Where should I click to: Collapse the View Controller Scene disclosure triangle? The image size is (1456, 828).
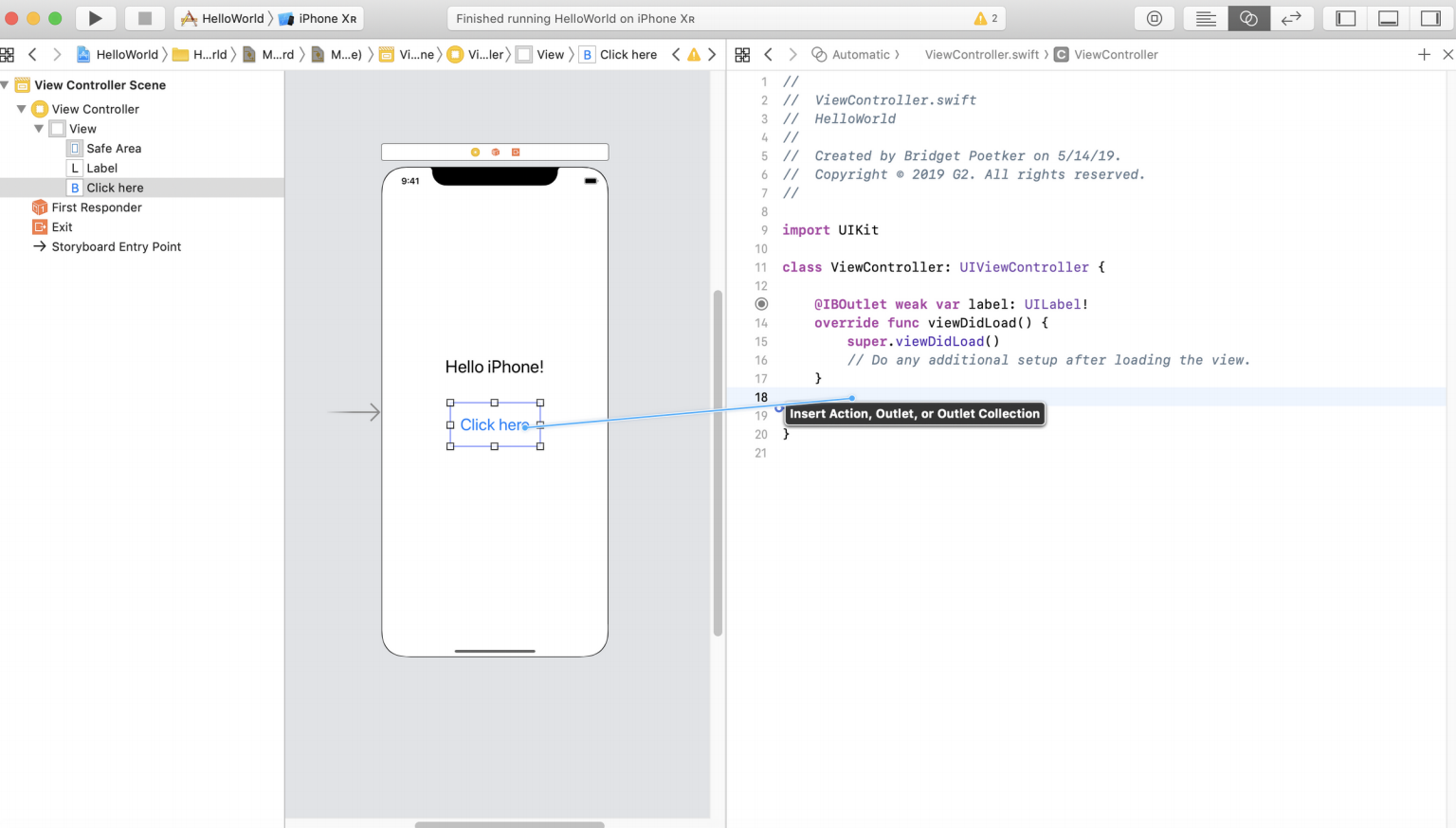[6, 85]
